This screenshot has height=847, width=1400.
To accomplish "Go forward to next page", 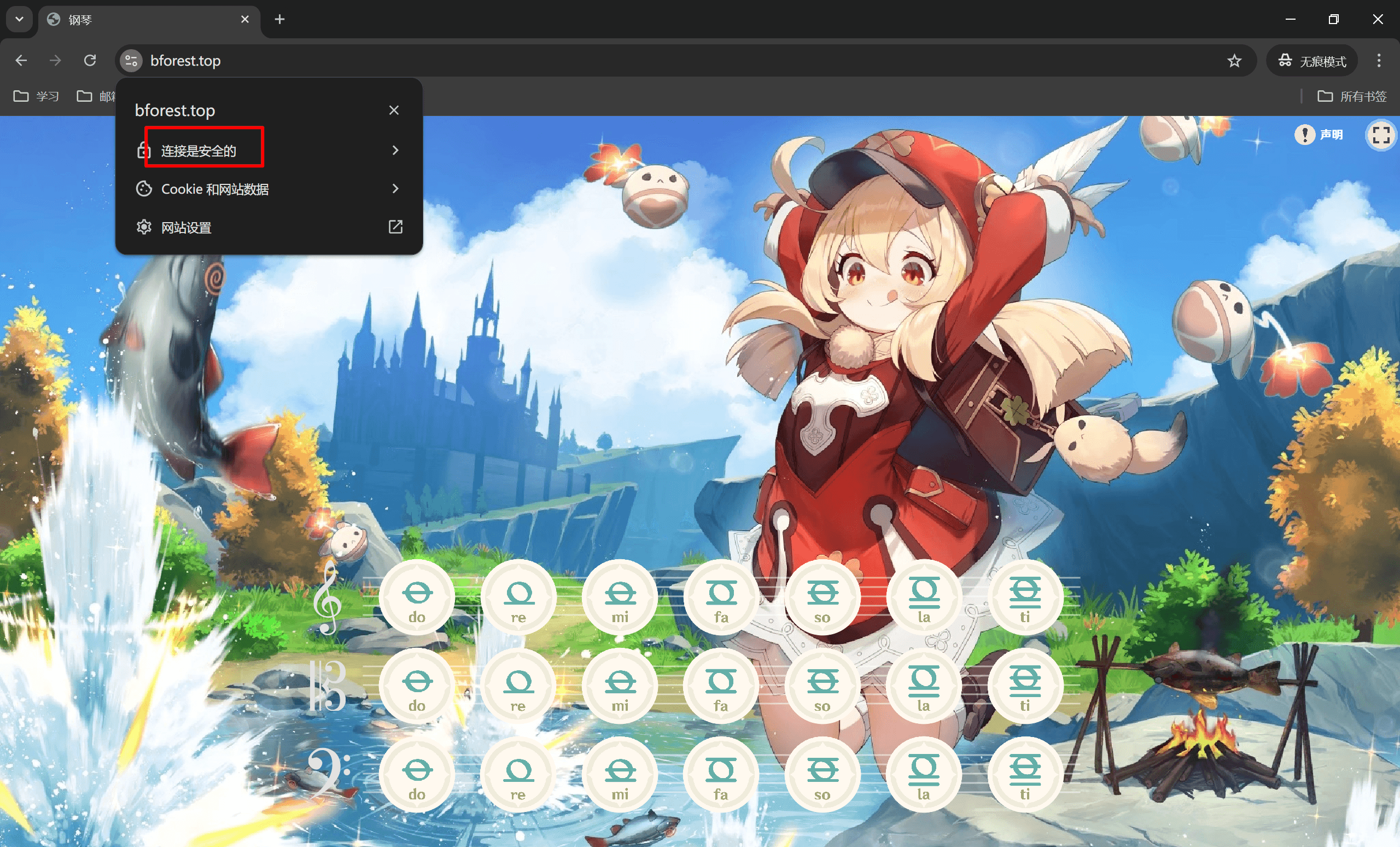I will [x=55, y=60].
